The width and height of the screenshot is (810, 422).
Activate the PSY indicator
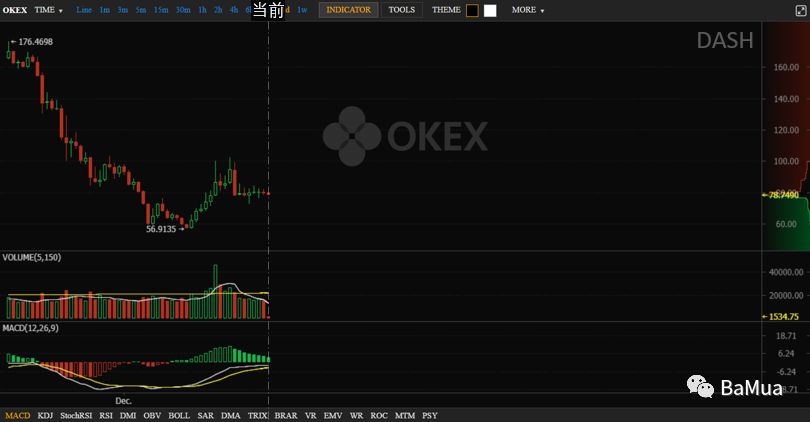coord(429,415)
